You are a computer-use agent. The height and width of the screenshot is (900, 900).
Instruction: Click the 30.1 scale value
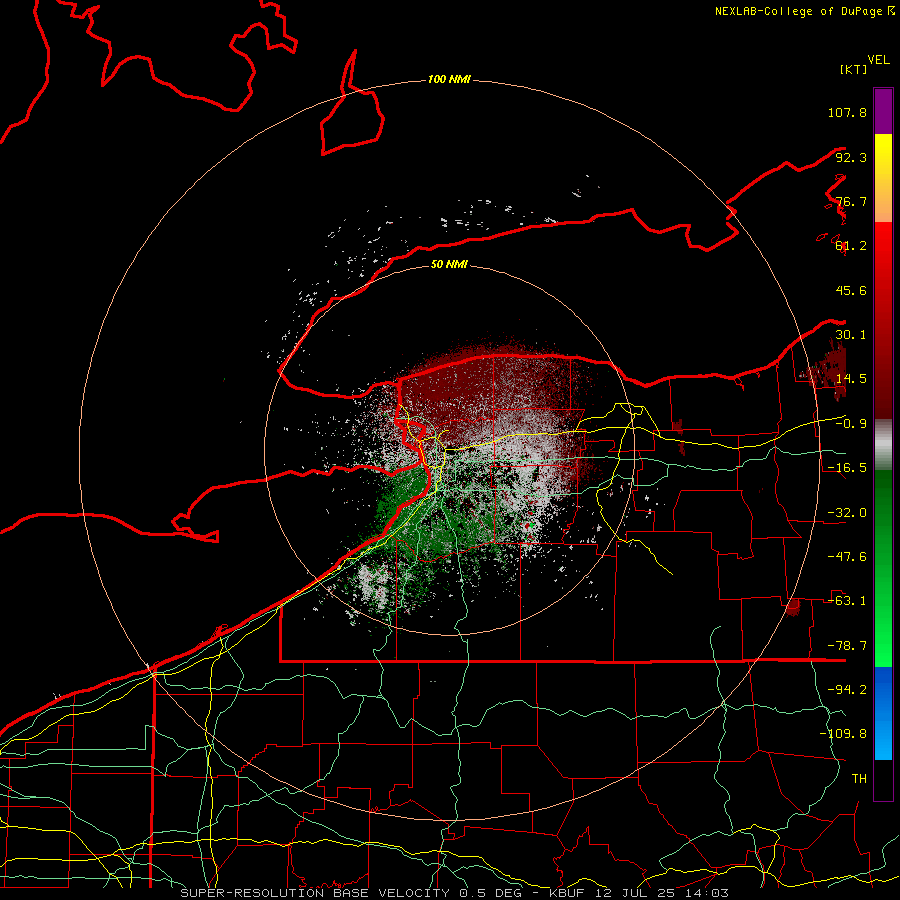[851, 335]
